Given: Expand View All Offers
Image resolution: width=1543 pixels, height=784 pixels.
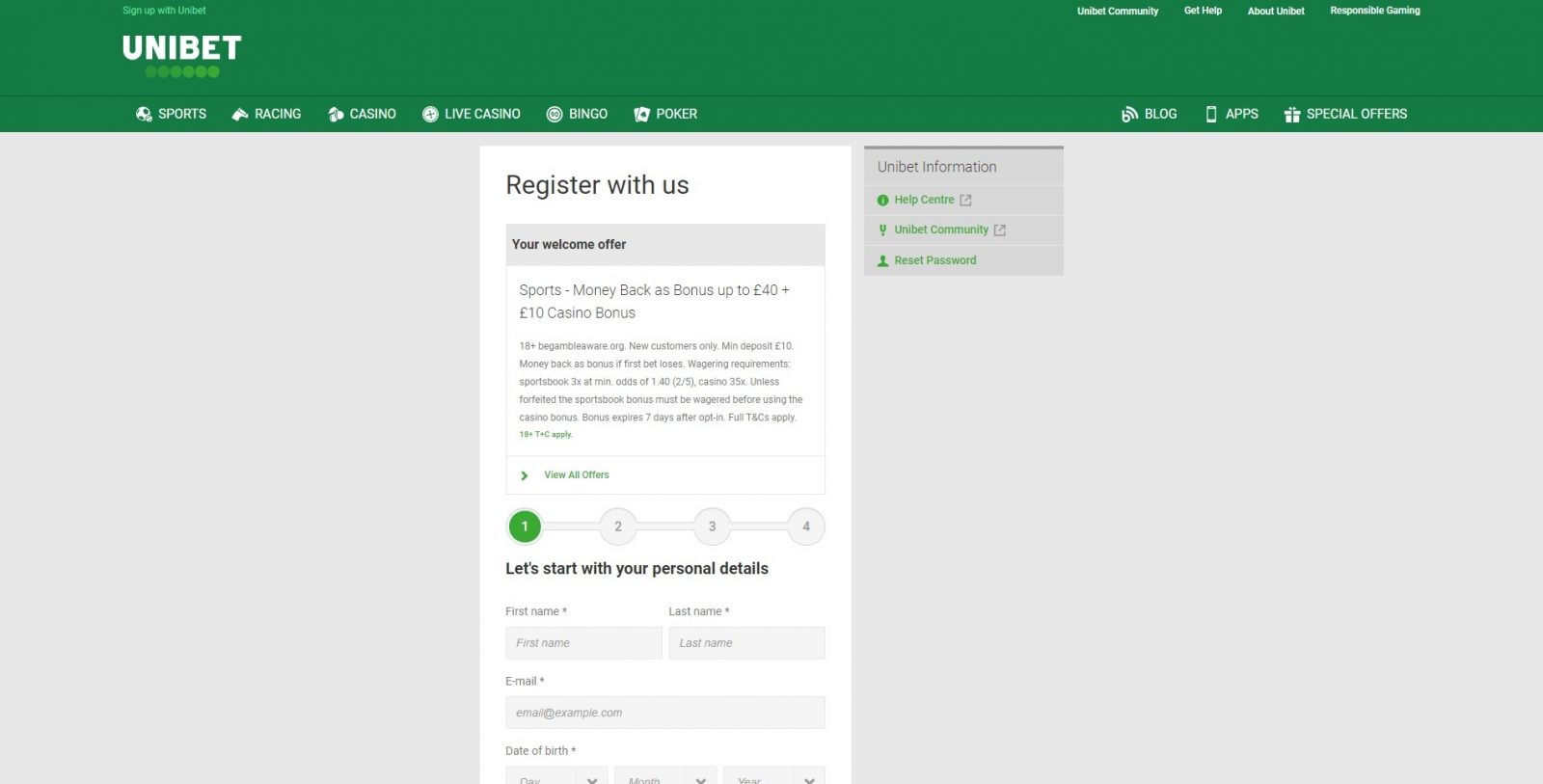Looking at the screenshot, I should coord(576,475).
